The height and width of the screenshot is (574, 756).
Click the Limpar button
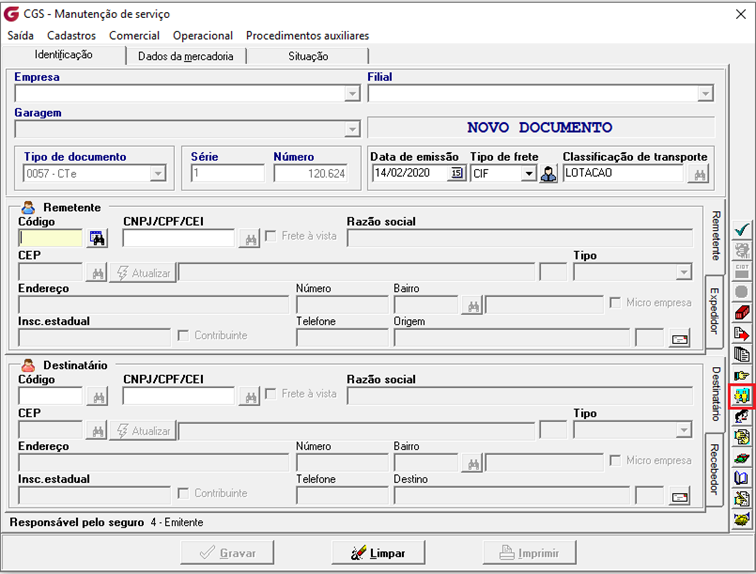pos(378,552)
